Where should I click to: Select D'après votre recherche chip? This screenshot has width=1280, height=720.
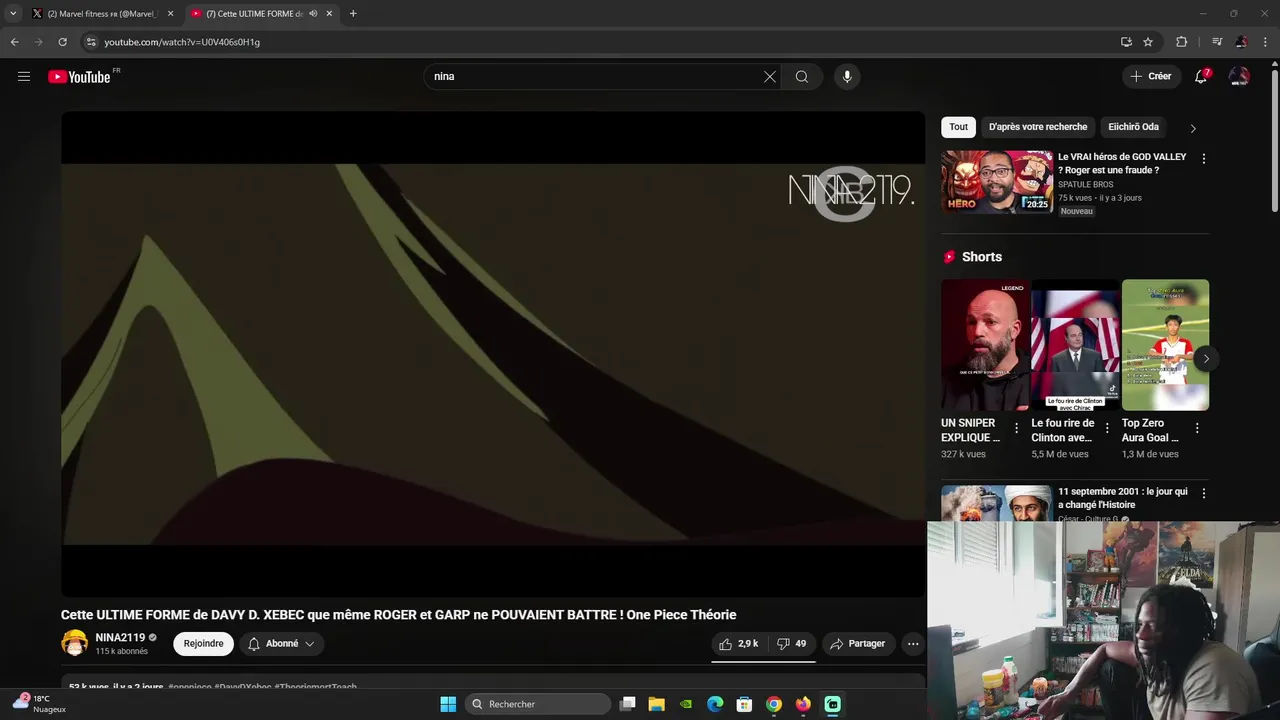1038,127
